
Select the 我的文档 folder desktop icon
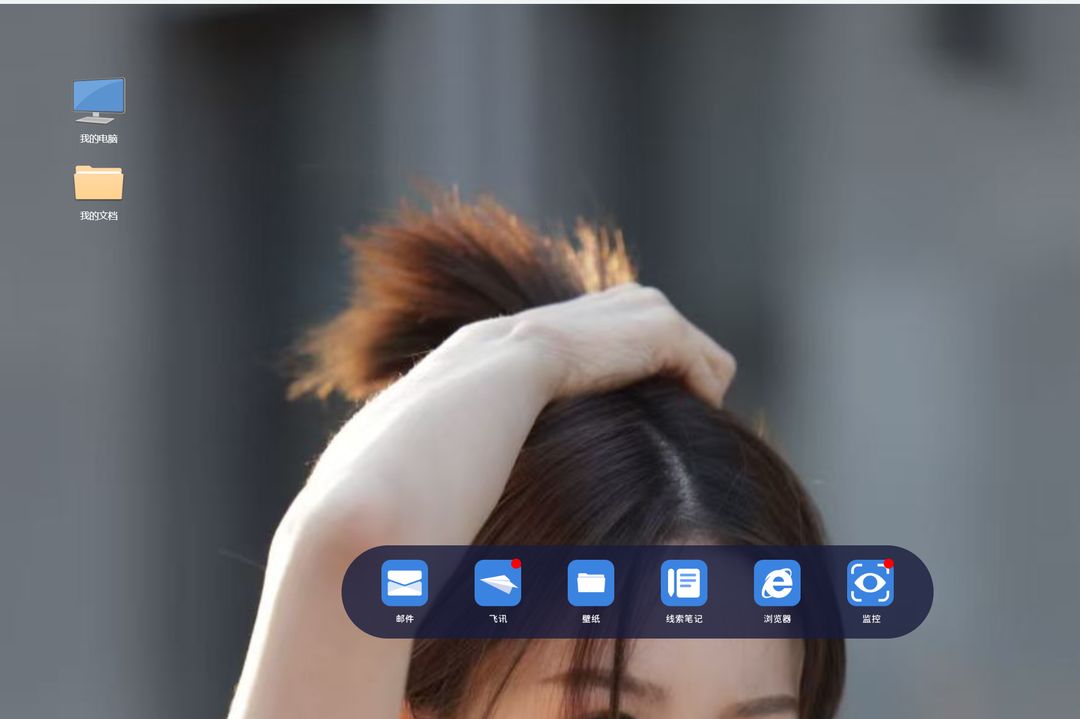coord(98,183)
